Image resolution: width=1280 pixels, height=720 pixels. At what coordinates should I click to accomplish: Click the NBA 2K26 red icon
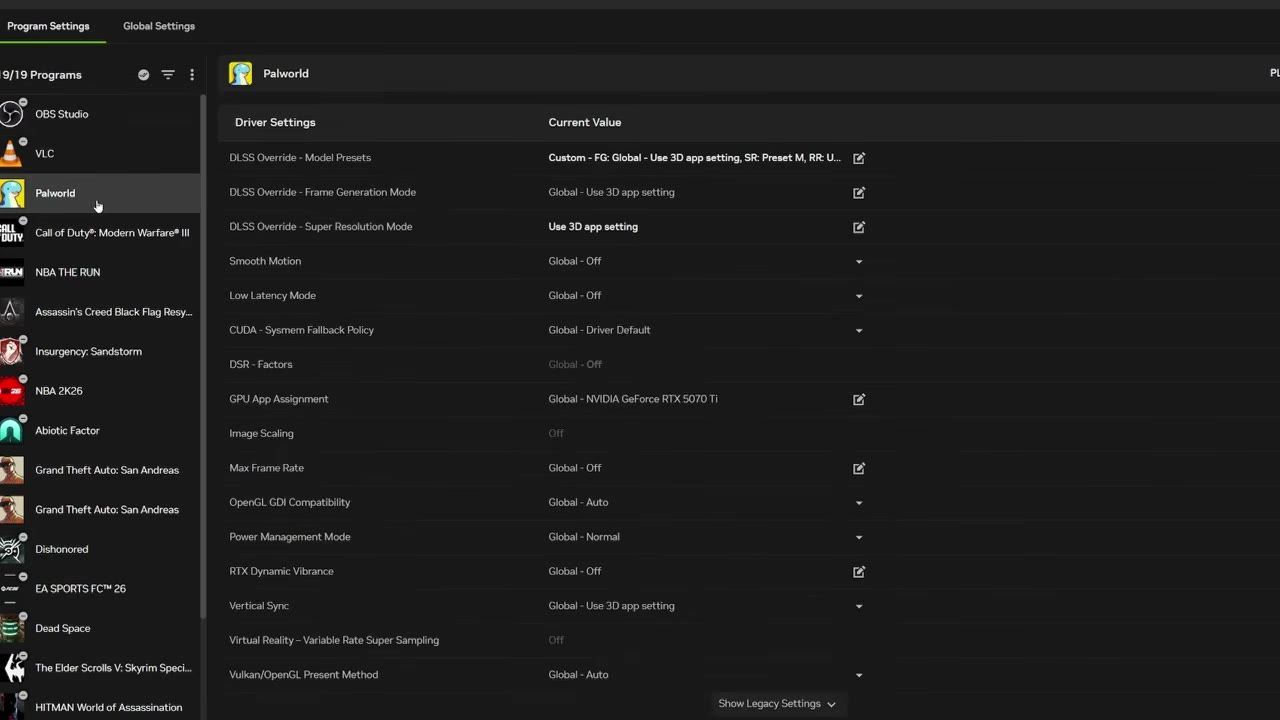[x=11, y=391]
